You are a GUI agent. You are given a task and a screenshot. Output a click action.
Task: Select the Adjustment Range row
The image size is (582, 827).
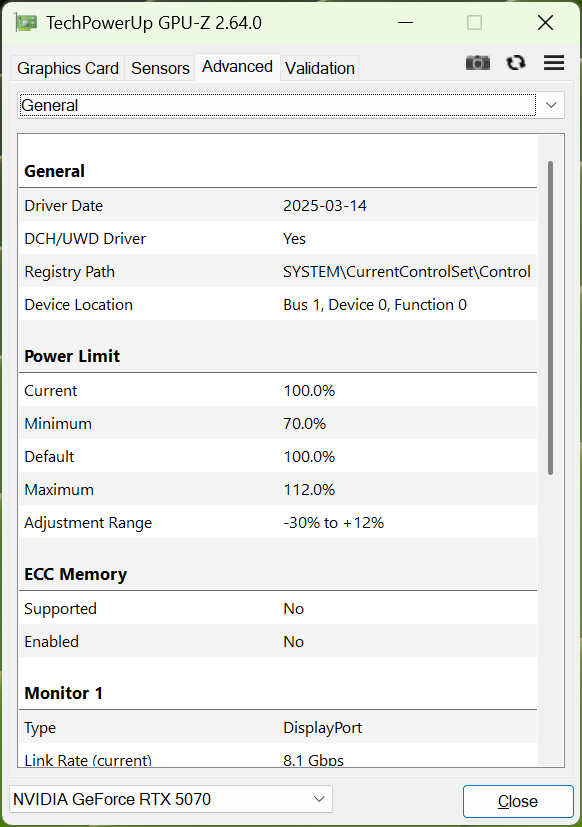click(278, 523)
